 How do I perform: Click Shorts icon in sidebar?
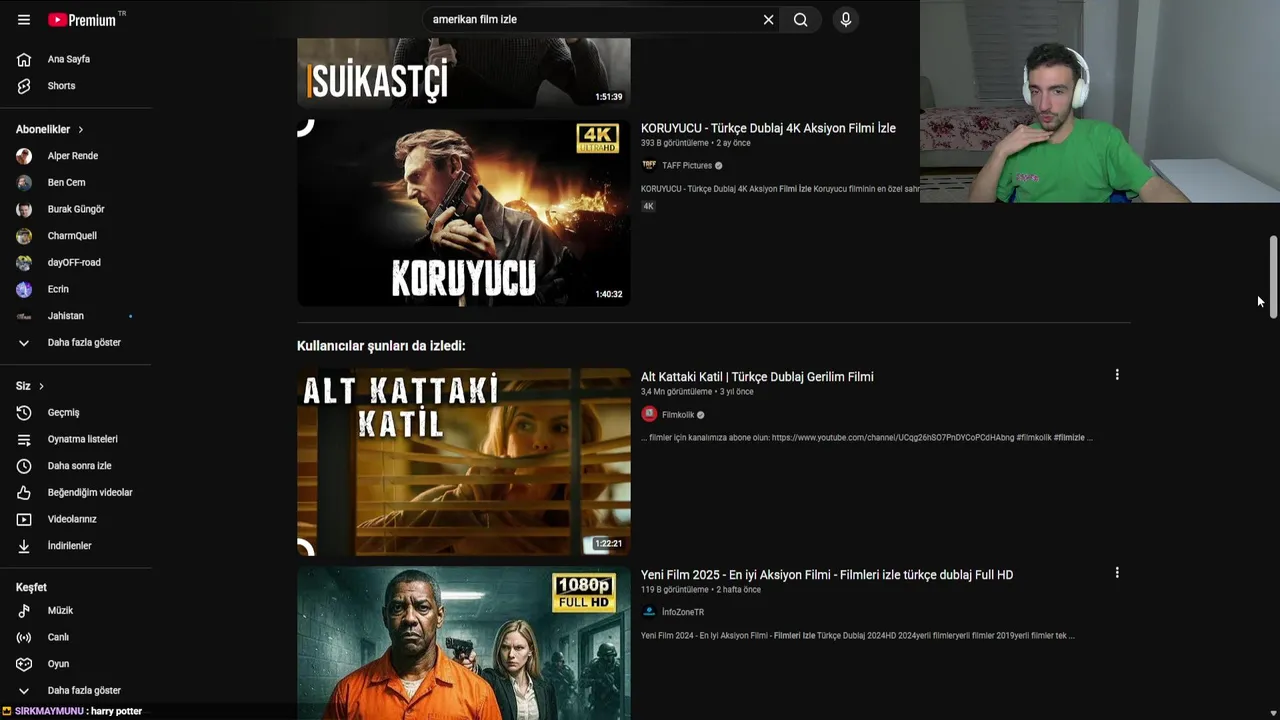pos(24,86)
